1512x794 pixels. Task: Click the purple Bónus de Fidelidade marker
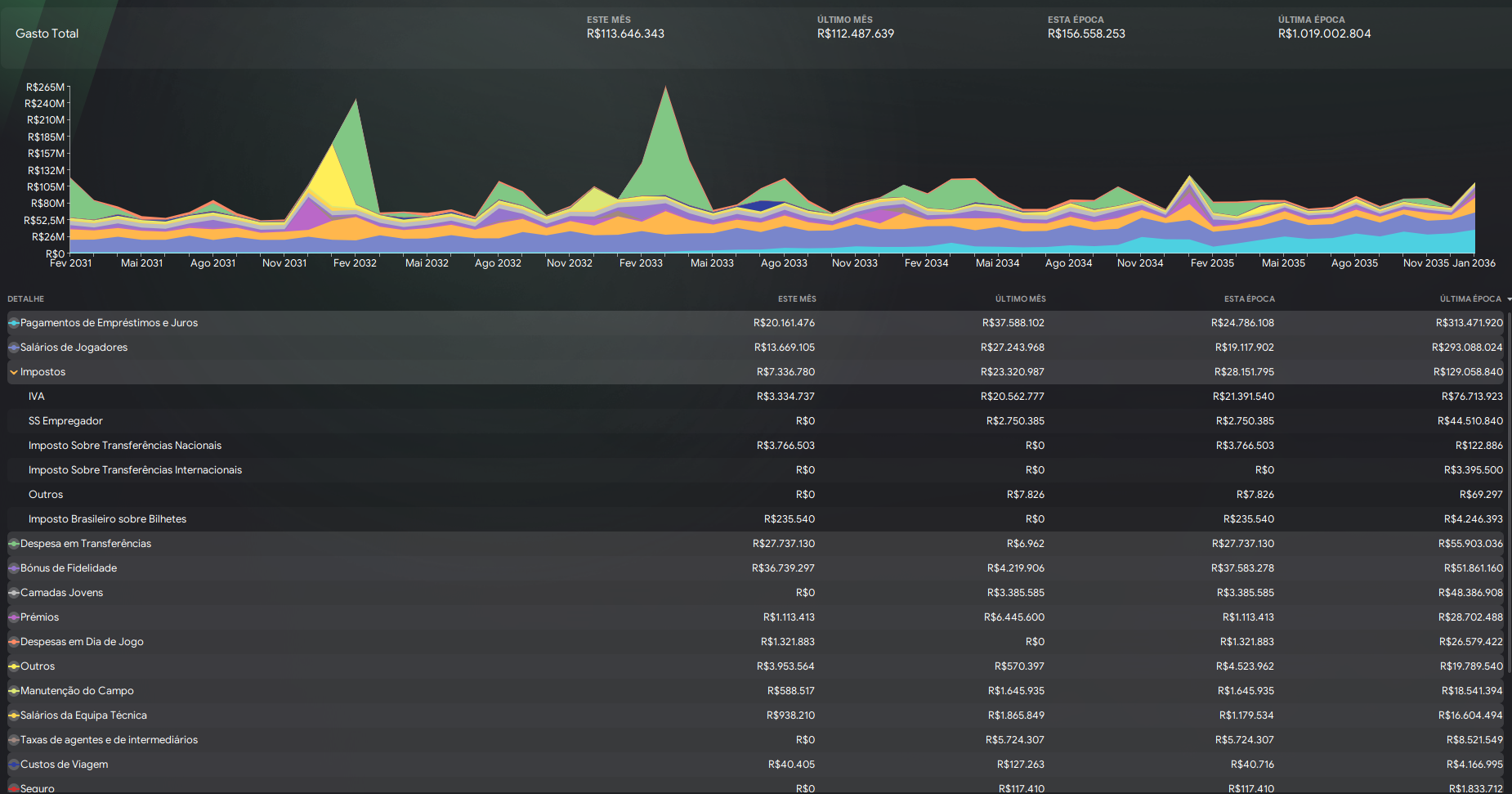[x=14, y=568]
